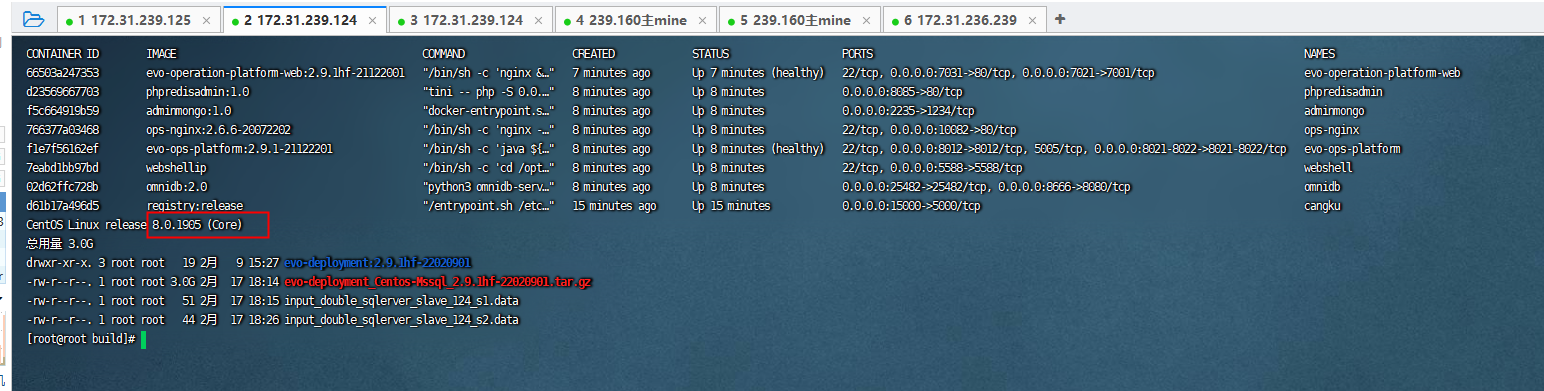Click container ID f1e7f56162ef
1544x391 pixels.
[62, 149]
